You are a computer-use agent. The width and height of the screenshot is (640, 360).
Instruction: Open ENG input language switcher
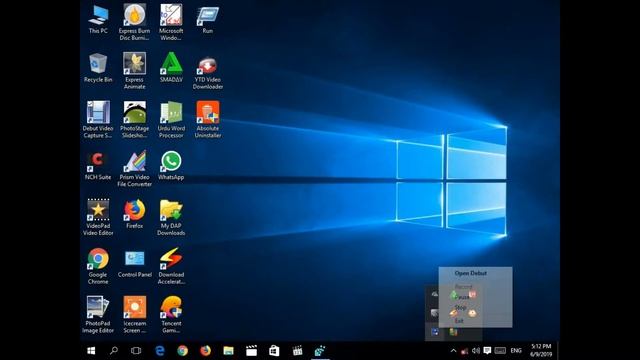pyautogui.click(x=516, y=351)
